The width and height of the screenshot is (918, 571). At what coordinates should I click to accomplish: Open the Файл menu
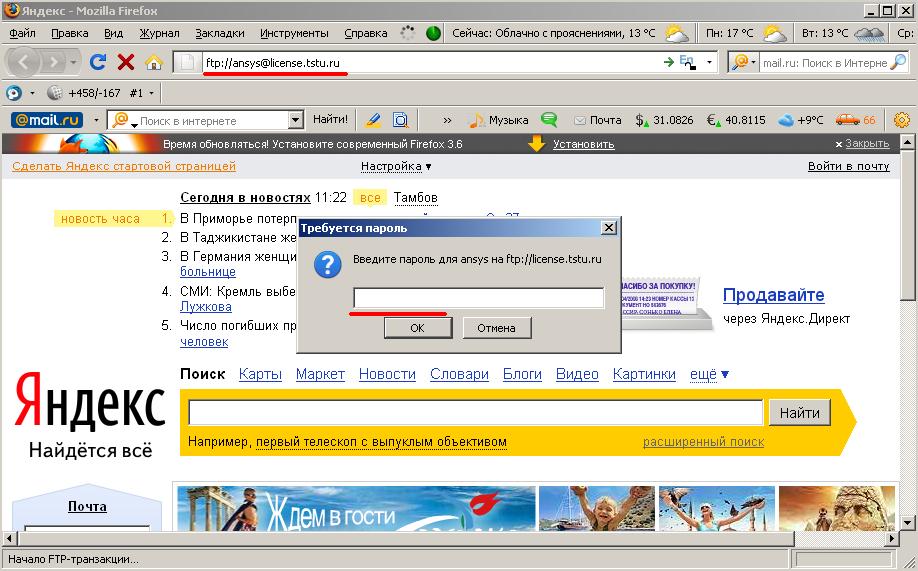(x=22, y=33)
